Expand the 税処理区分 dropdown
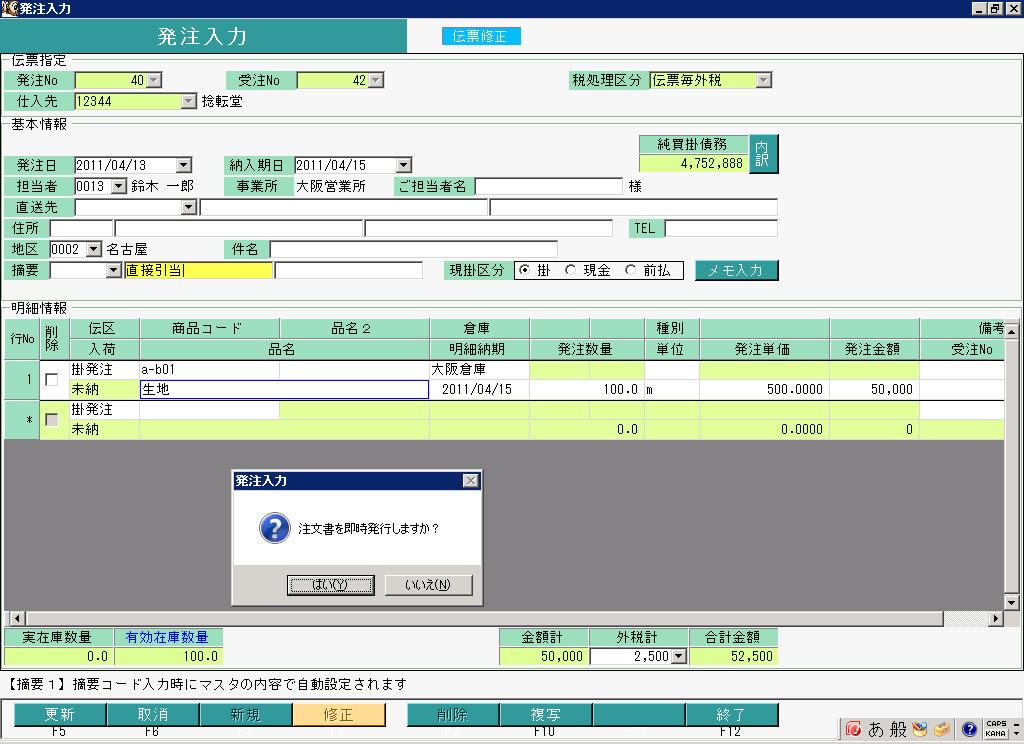 click(x=763, y=80)
